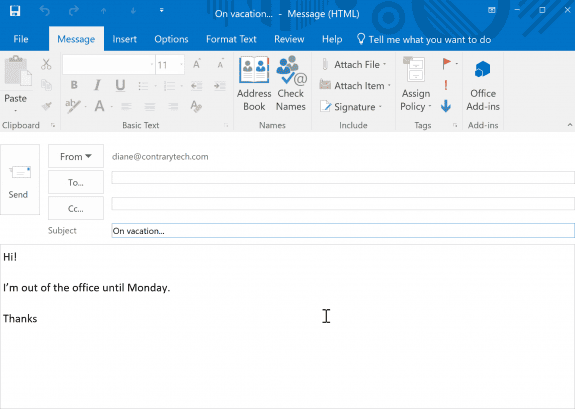Click the Send envelope button
The height and width of the screenshot is (409, 575).
(20, 179)
